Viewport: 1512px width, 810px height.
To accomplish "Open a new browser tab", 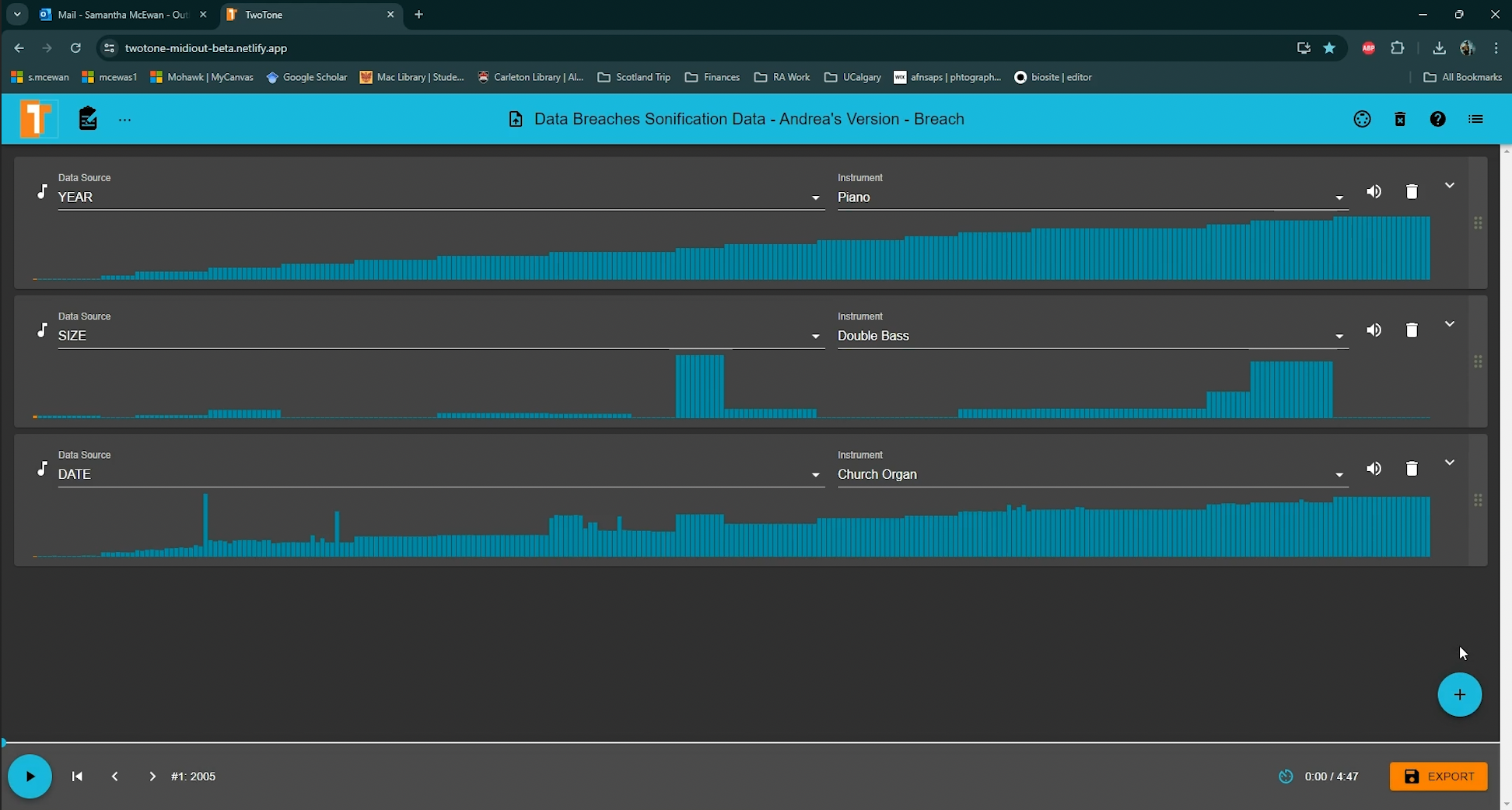I will tap(418, 15).
